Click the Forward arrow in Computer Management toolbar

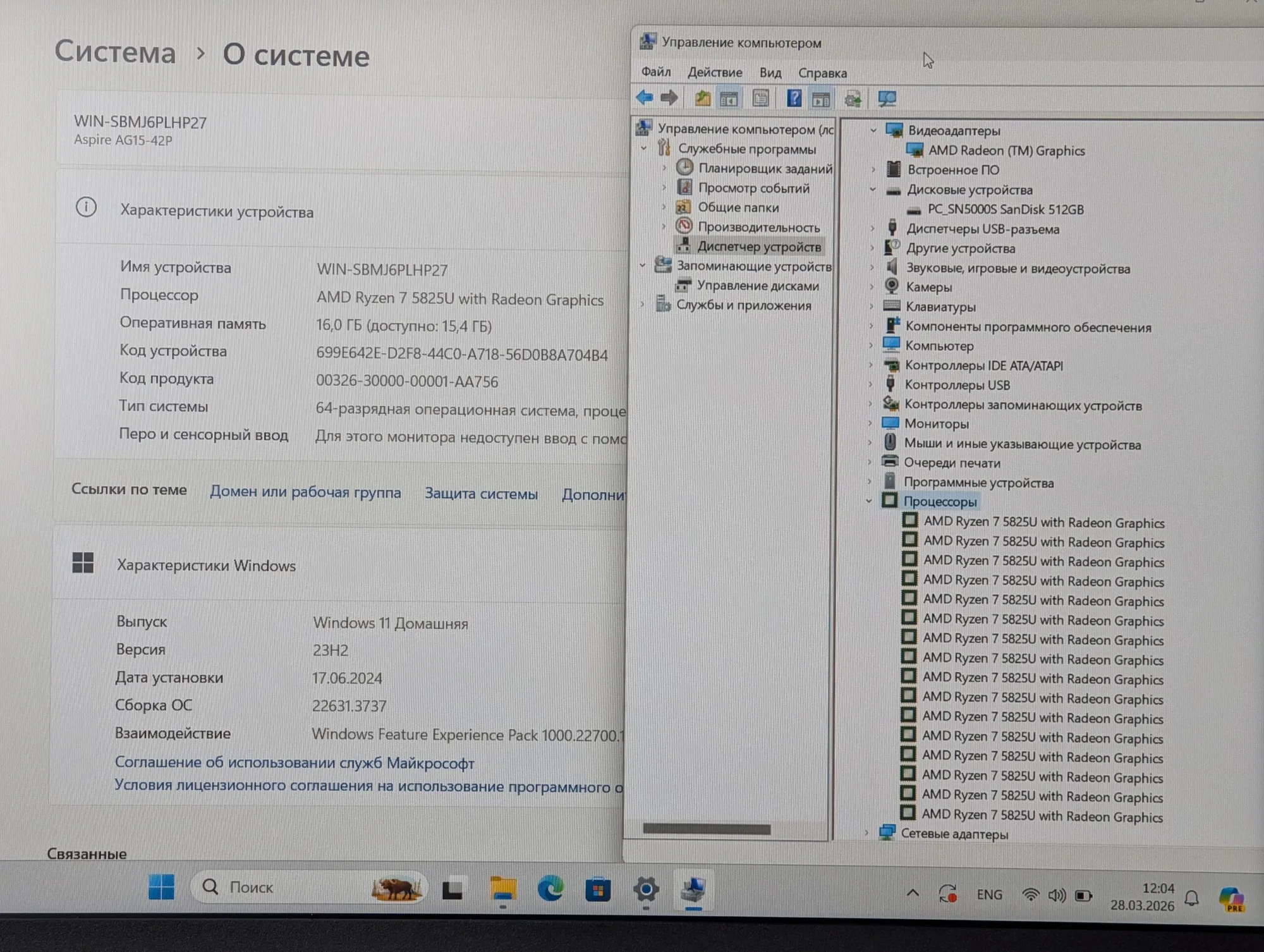tap(669, 97)
